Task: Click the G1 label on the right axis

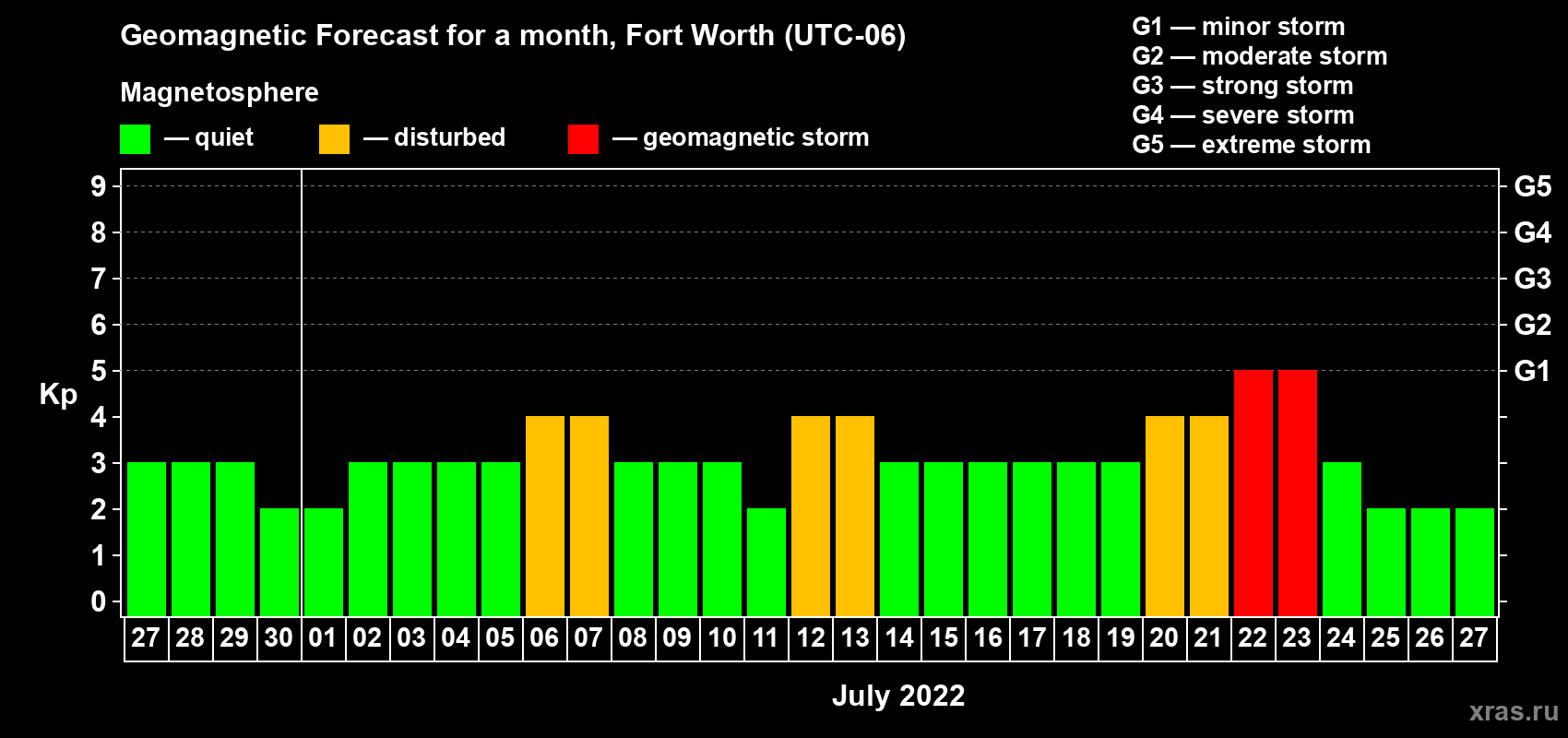Action: [1533, 371]
